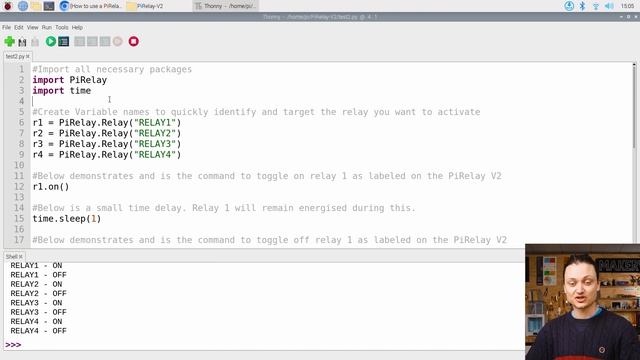Click the 'import time' code line
Screen dimensions: 640x360
click(62, 91)
